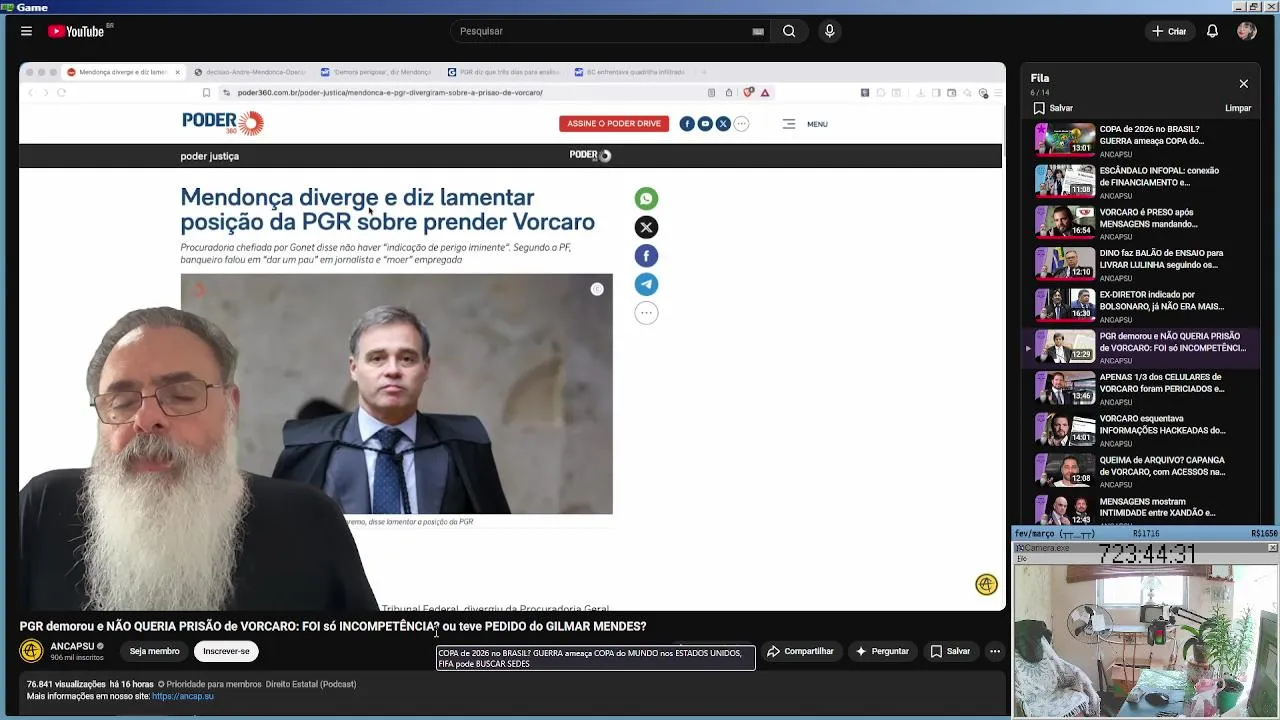1280x720 pixels.
Task: Click the 76.841 visualizações view count text
Action: (x=66, y=684)
